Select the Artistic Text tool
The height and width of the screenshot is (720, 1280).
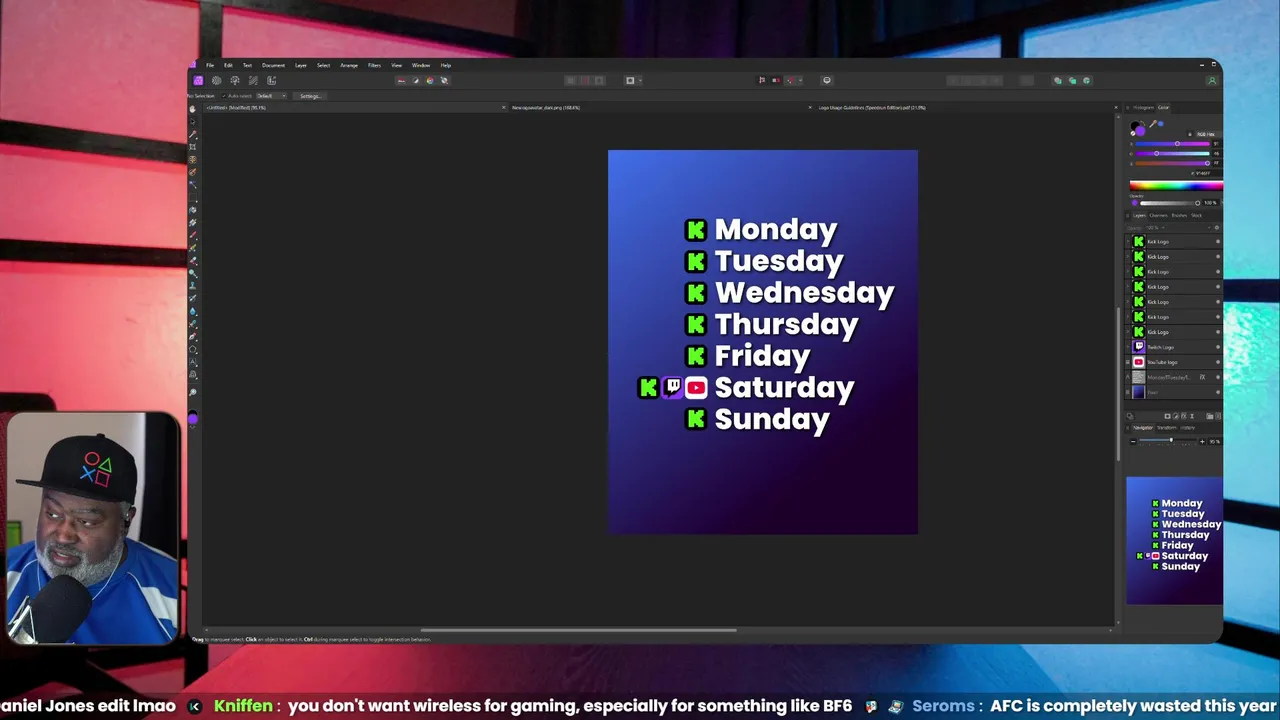tap(193, 362)
